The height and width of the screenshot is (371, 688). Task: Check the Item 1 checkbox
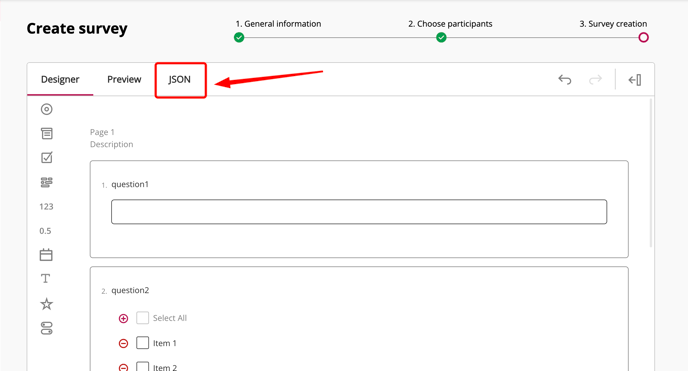click(142, 343)
